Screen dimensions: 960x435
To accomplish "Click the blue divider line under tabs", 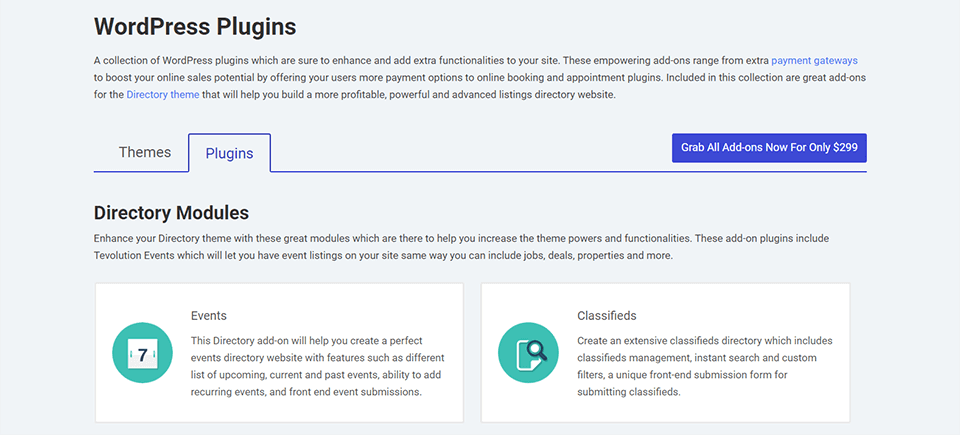I will pyautogui.click(x=560, y=172).
